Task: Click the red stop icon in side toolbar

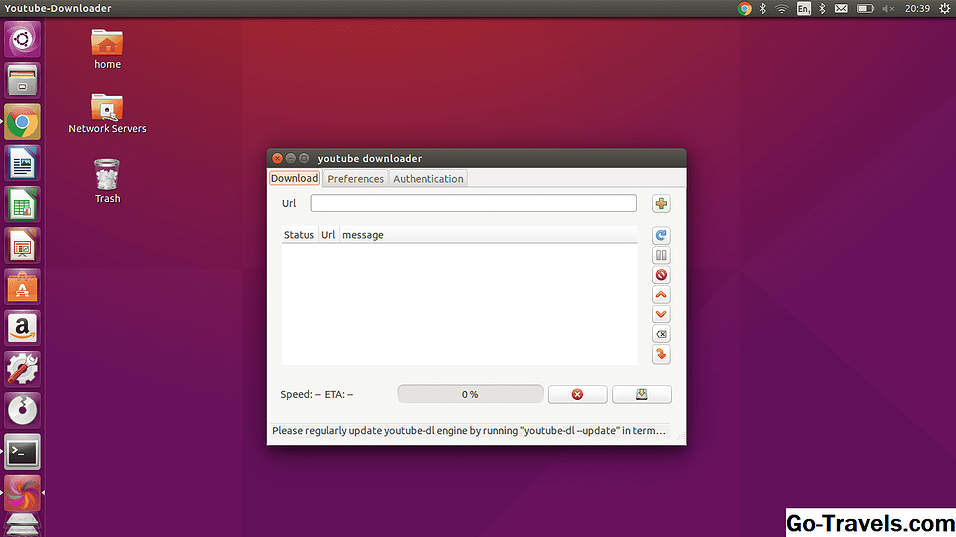Action: pyautogui.click(x=661, y=275)
